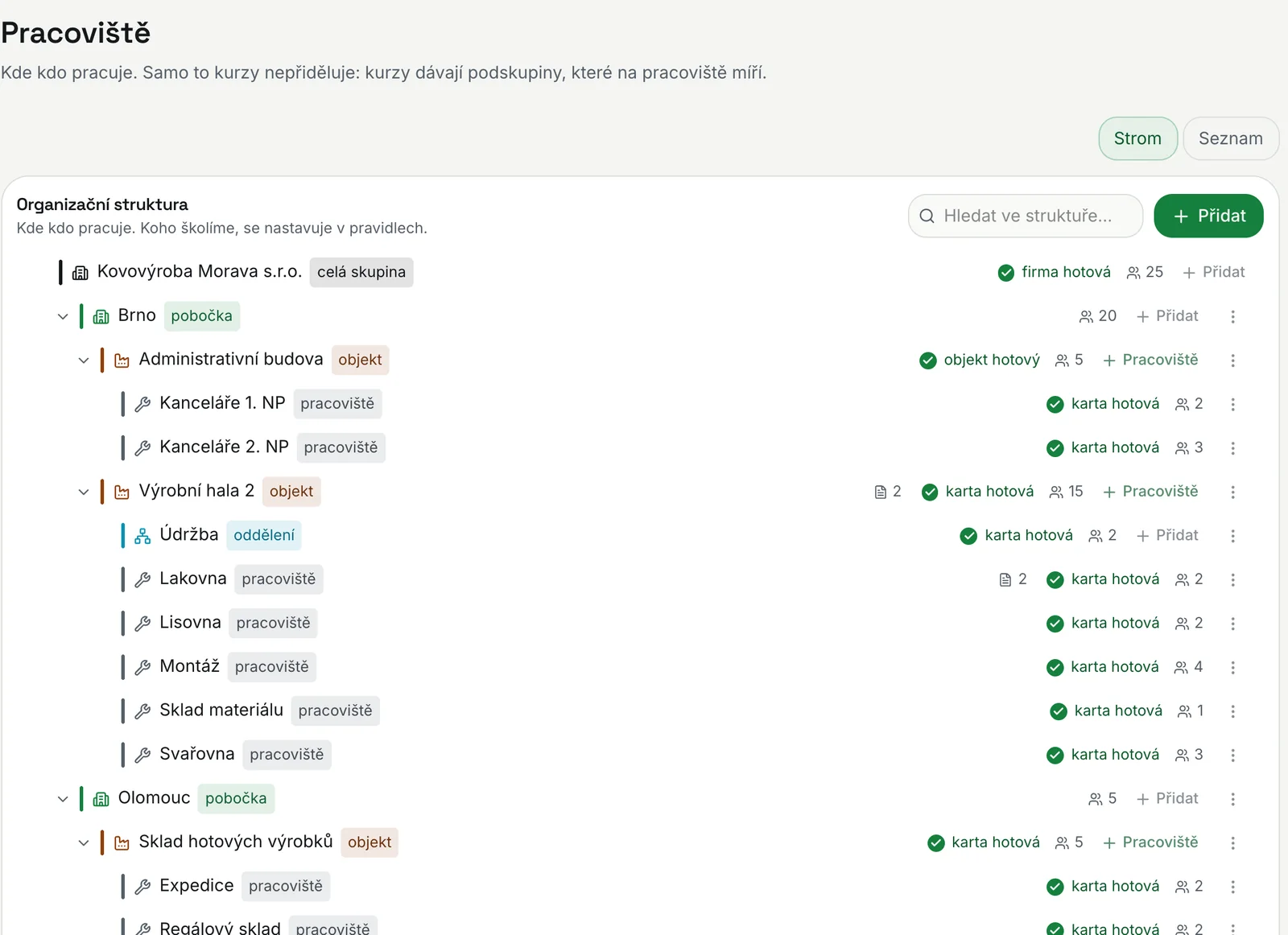This screenshot has width=1288, height=935.
Task: Click the green Přidat button
Action: (x=1208, y=216)
